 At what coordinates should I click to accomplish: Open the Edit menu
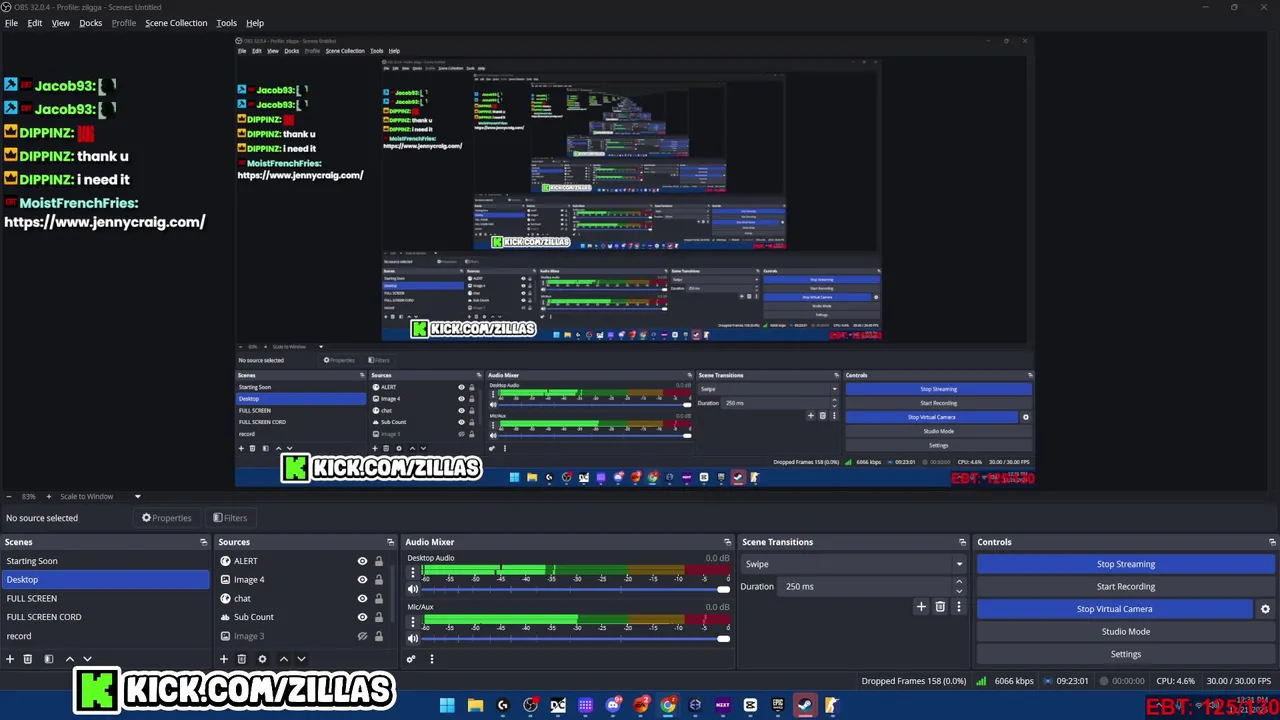coord(35,23)
